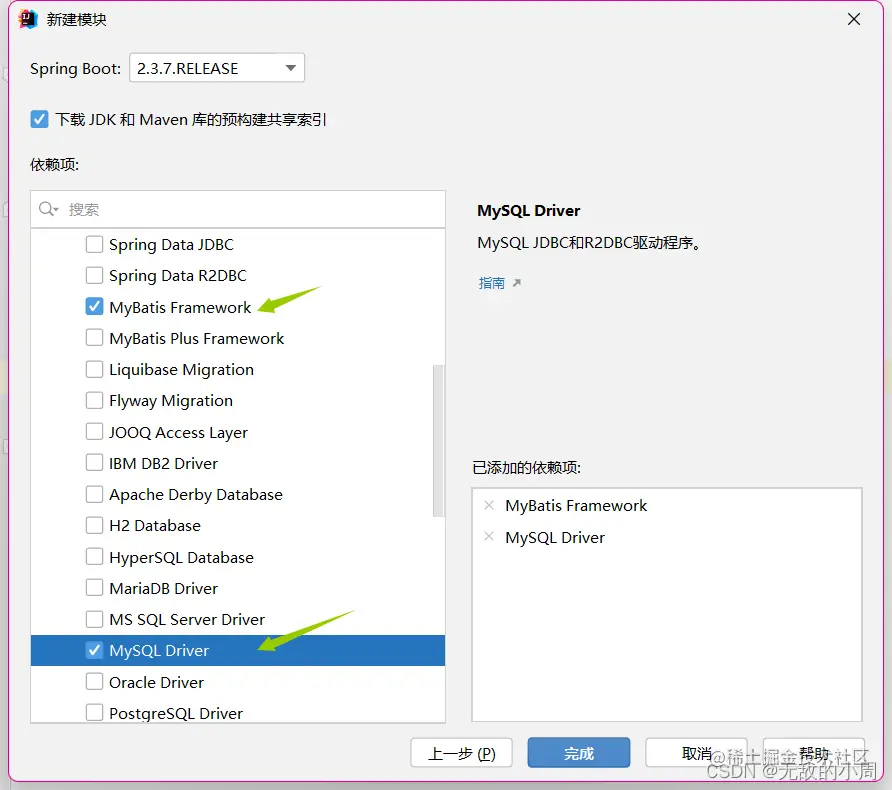Click the 完成 finish button
892x790 pixels.
pyautogui.click(x=579, y=753)
